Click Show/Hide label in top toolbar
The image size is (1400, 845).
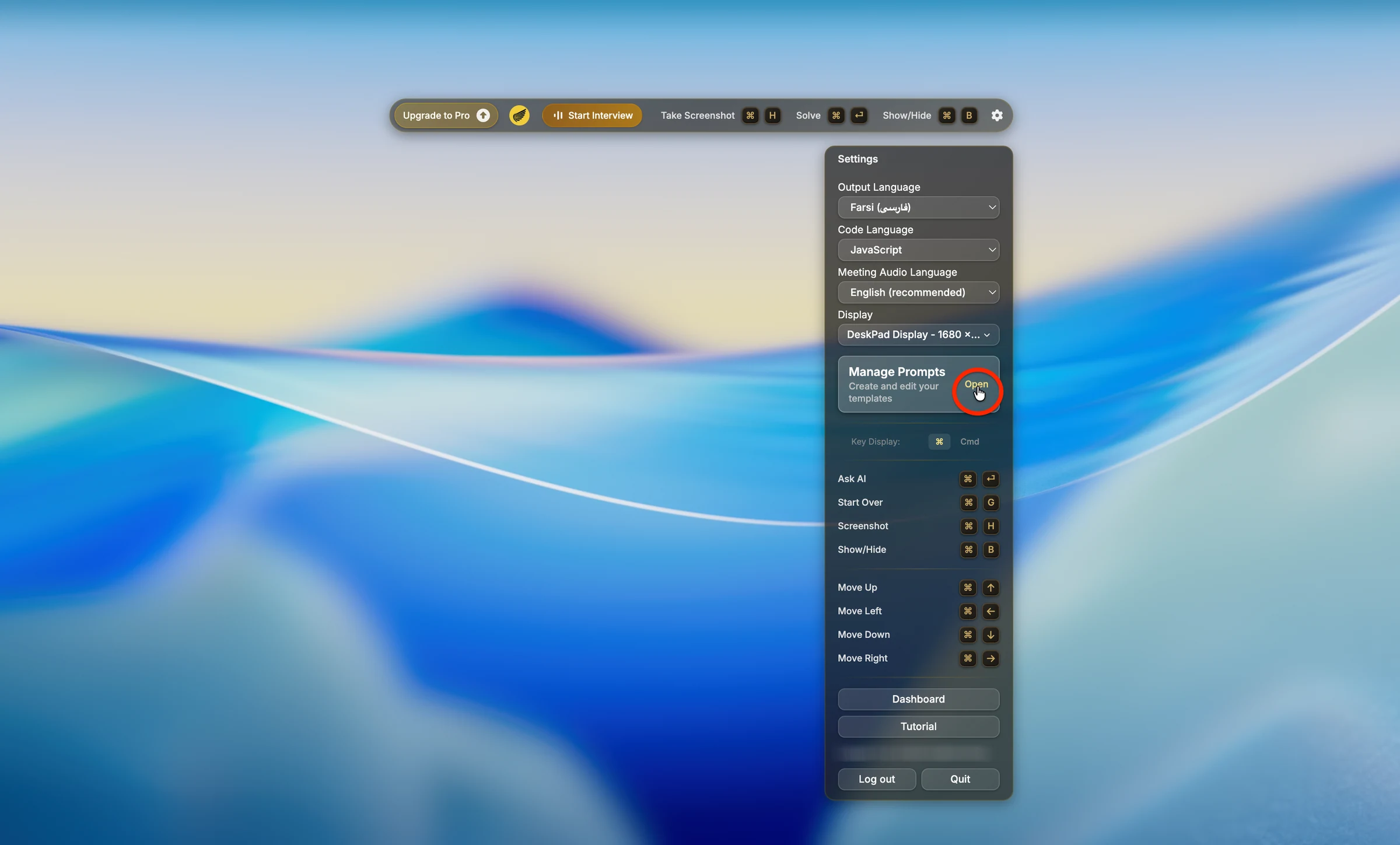pos(907,116)
